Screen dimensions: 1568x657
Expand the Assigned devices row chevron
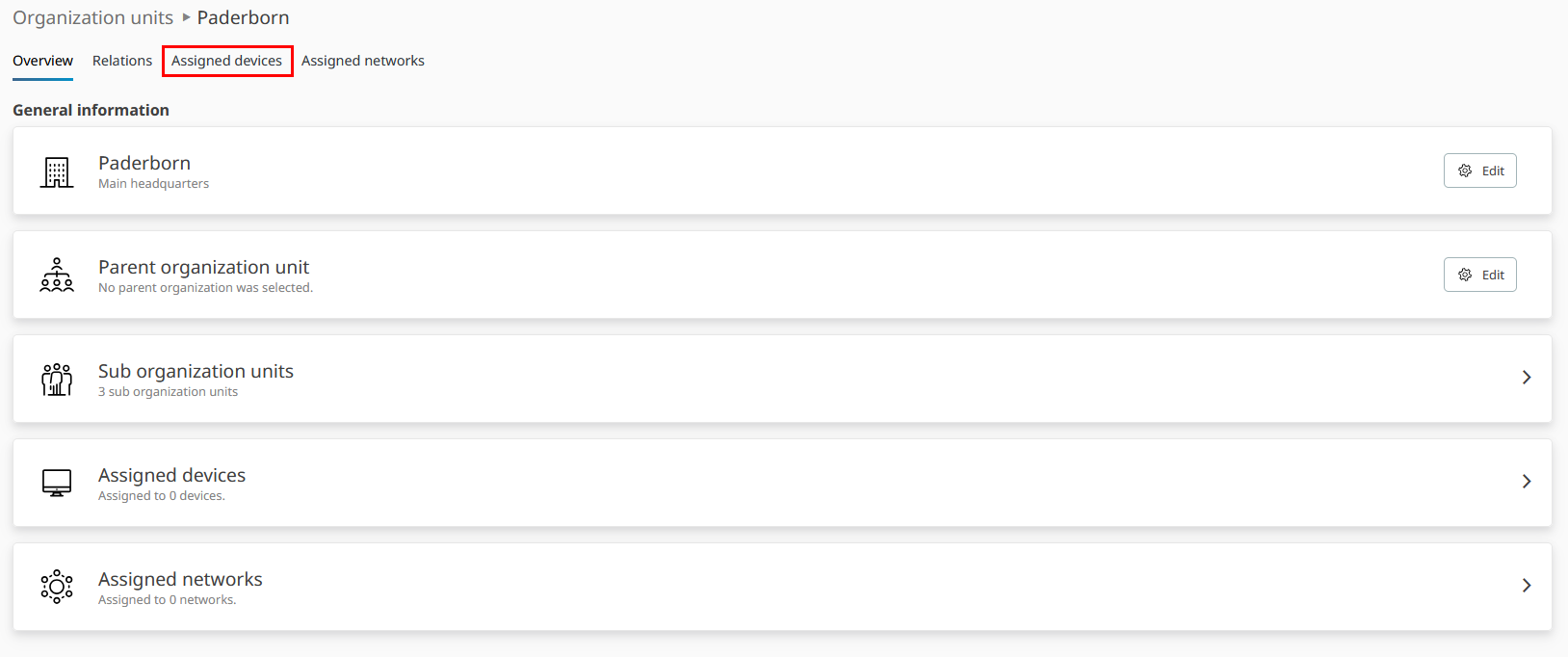(1527, 482)
